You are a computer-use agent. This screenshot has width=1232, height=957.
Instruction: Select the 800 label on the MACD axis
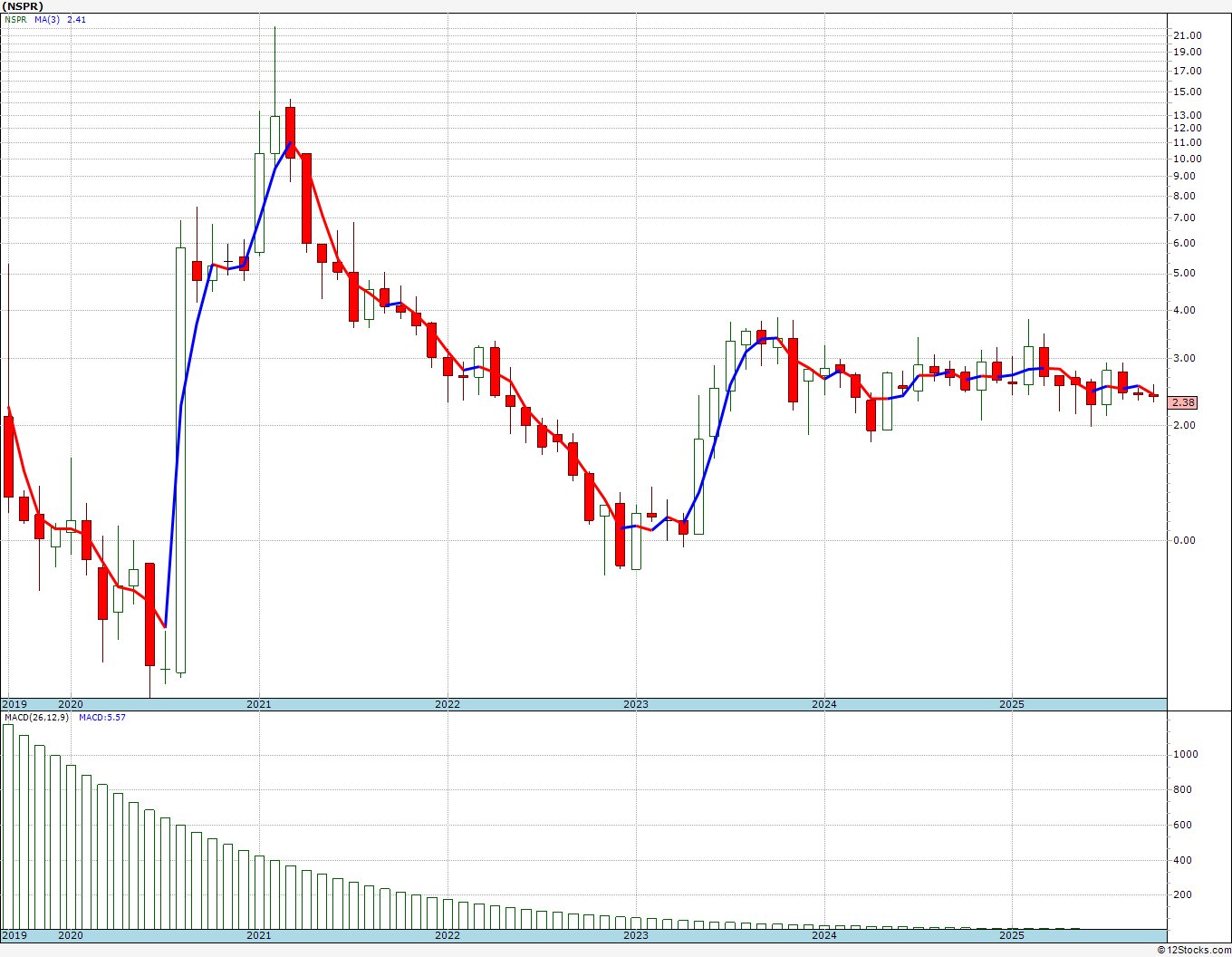1181,789
